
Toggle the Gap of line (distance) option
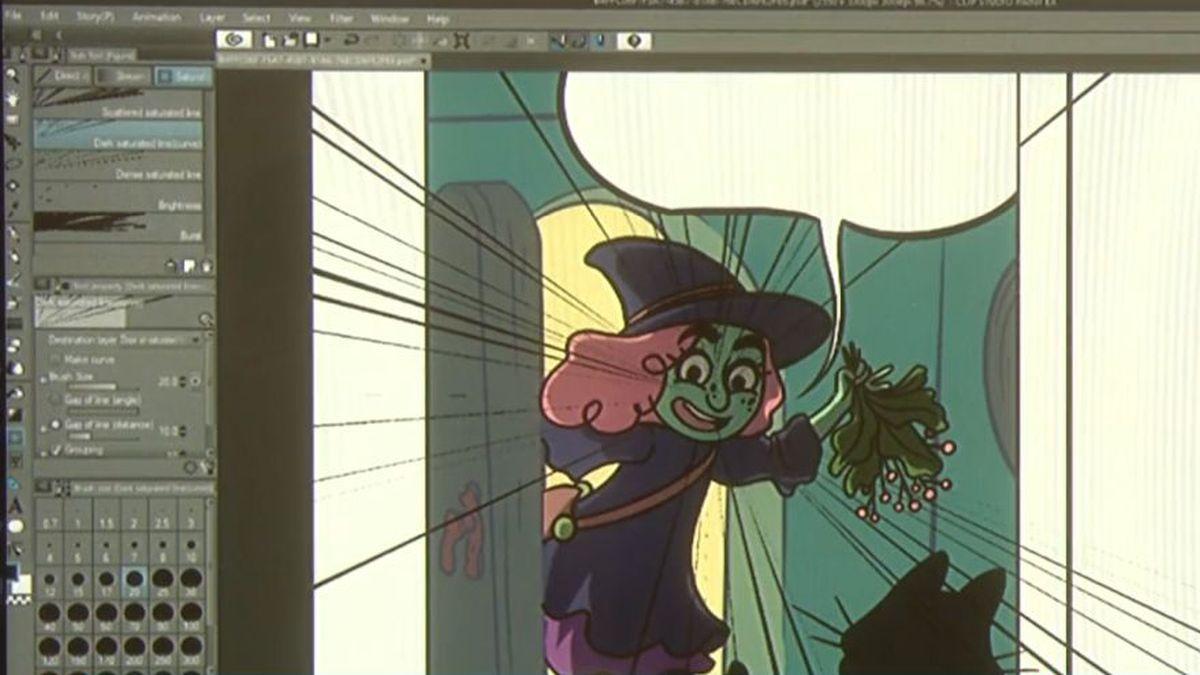tap(55, 425)
